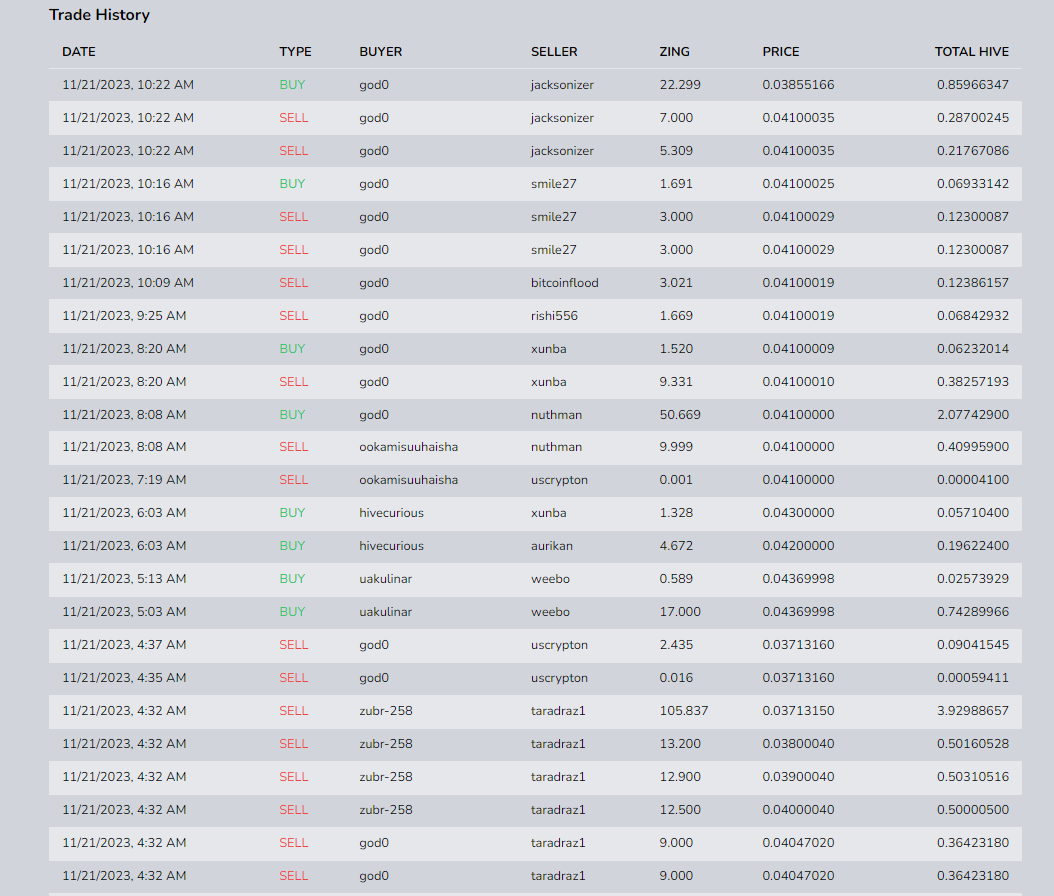Select total 0.85966347 in first row
The height and width of the screenshot is (896, 1054).
click(973, 85)
